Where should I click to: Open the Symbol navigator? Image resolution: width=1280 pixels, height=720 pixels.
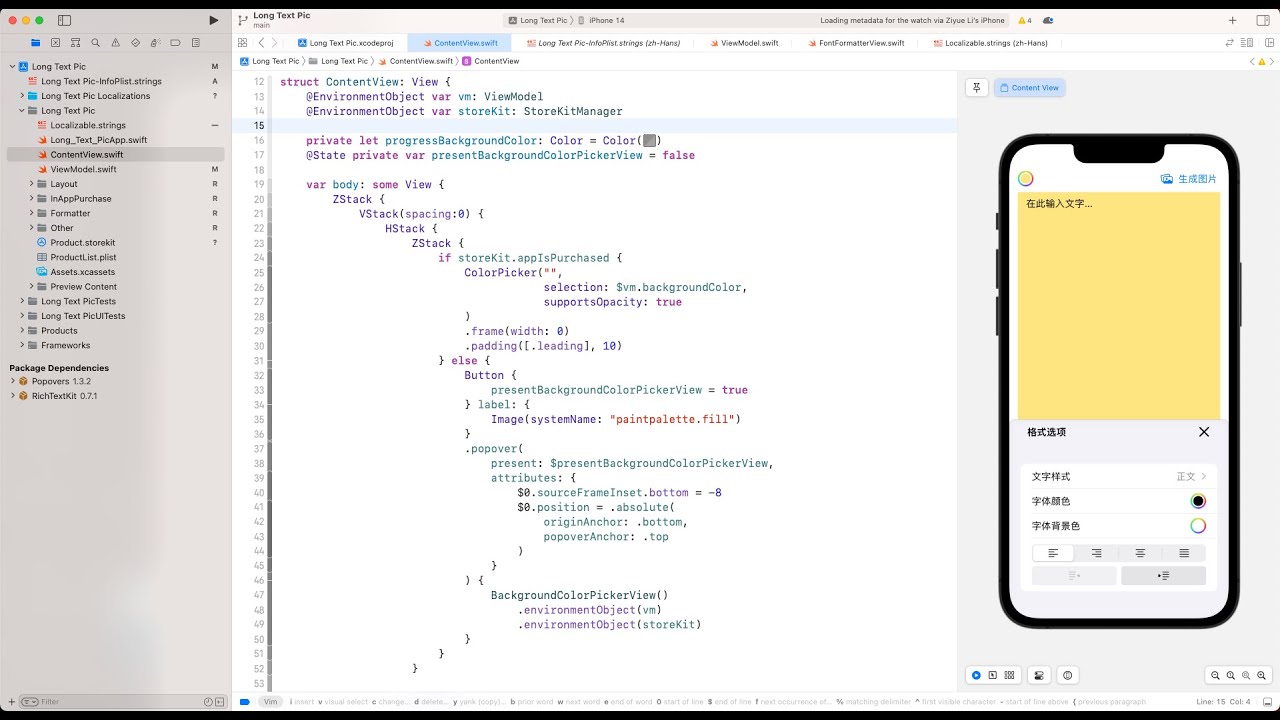pyautogui.click(x=75, y=43)
